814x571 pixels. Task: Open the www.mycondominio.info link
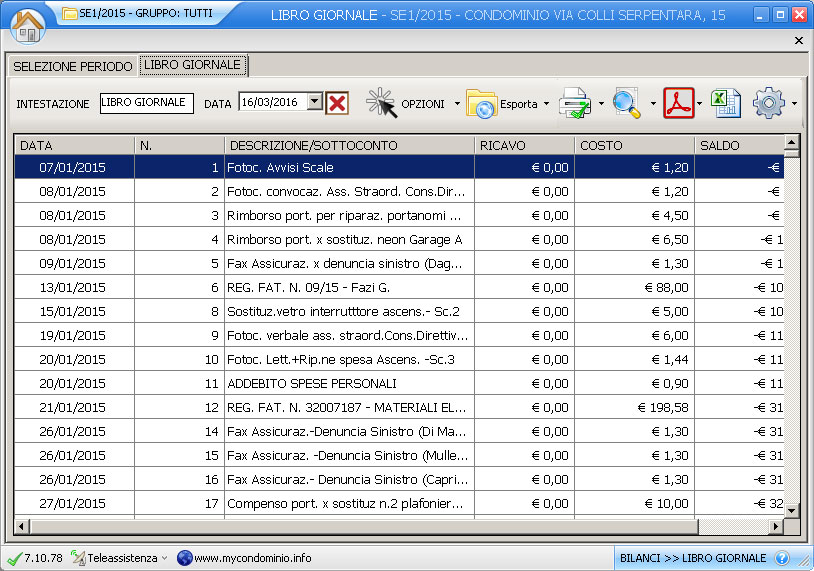click(x=252, y=558)
